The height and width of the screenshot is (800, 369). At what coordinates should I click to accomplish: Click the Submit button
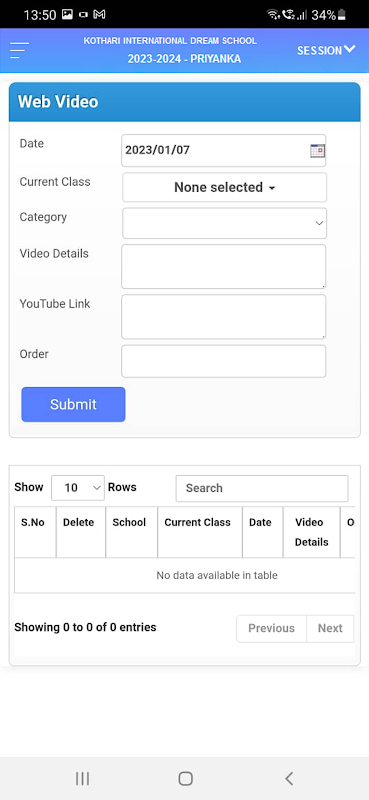coord(73,404)
